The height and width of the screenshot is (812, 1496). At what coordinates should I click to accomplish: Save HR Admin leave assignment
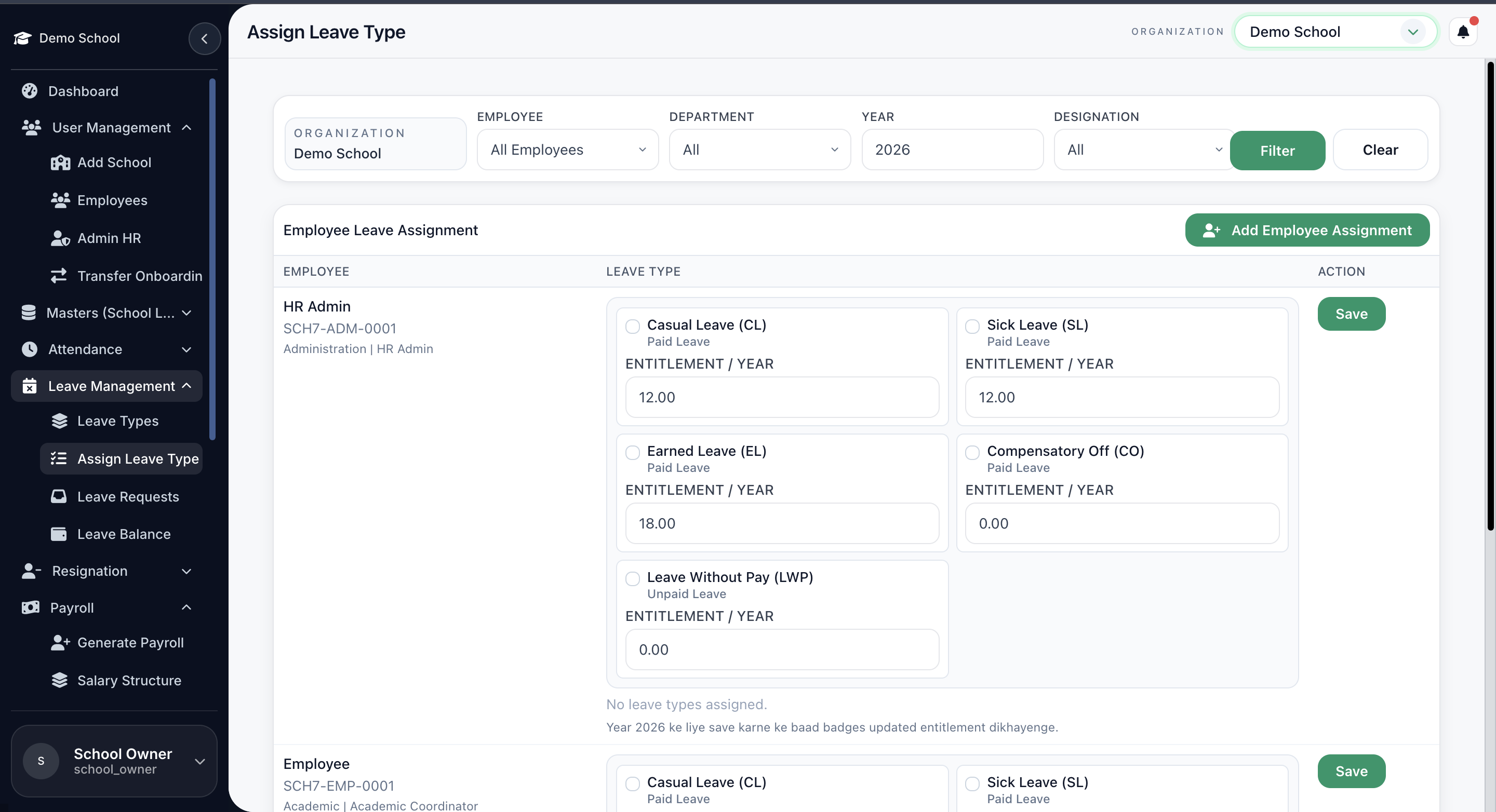(1352, 314)
